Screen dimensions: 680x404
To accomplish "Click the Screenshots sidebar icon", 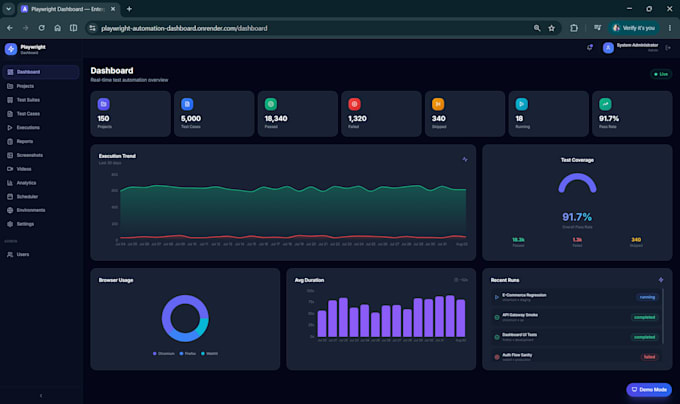I will (x=10, y=155).
